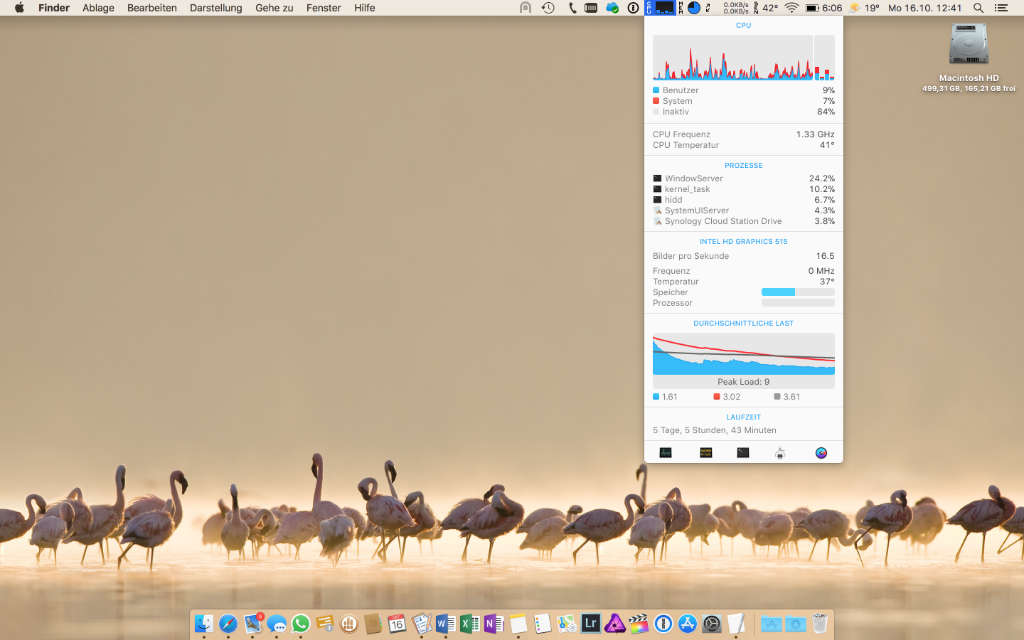Launch Lightroom from the Dock

[x=590, y=624]
